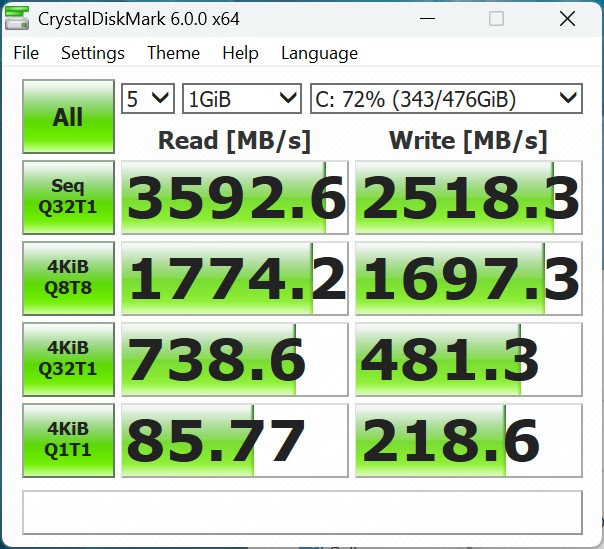Start the 4KiB Q1T1 test
This screenshot has width=604, height=549.
[68, 440]
